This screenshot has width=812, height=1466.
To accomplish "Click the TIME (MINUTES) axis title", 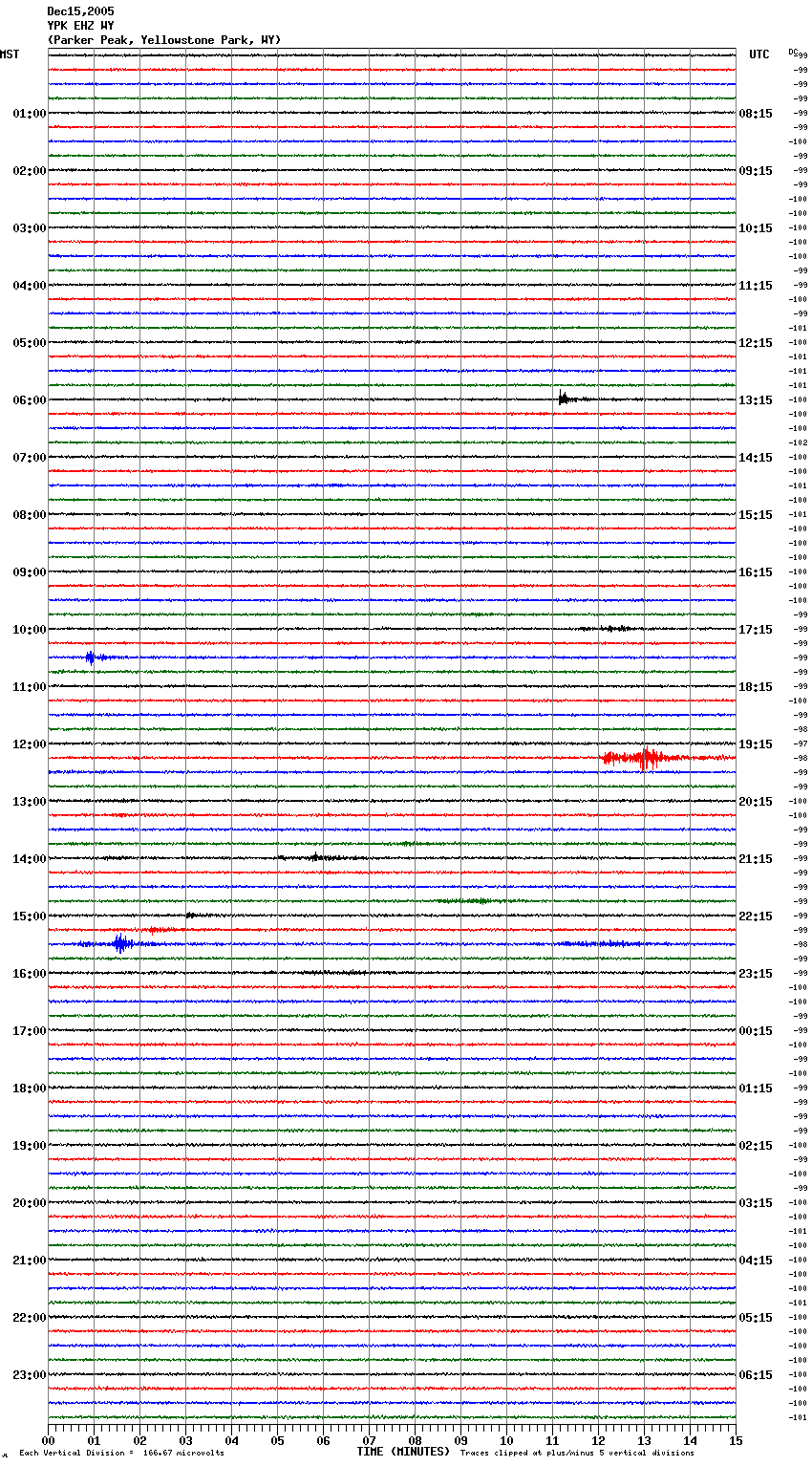I will point(403,1452).
